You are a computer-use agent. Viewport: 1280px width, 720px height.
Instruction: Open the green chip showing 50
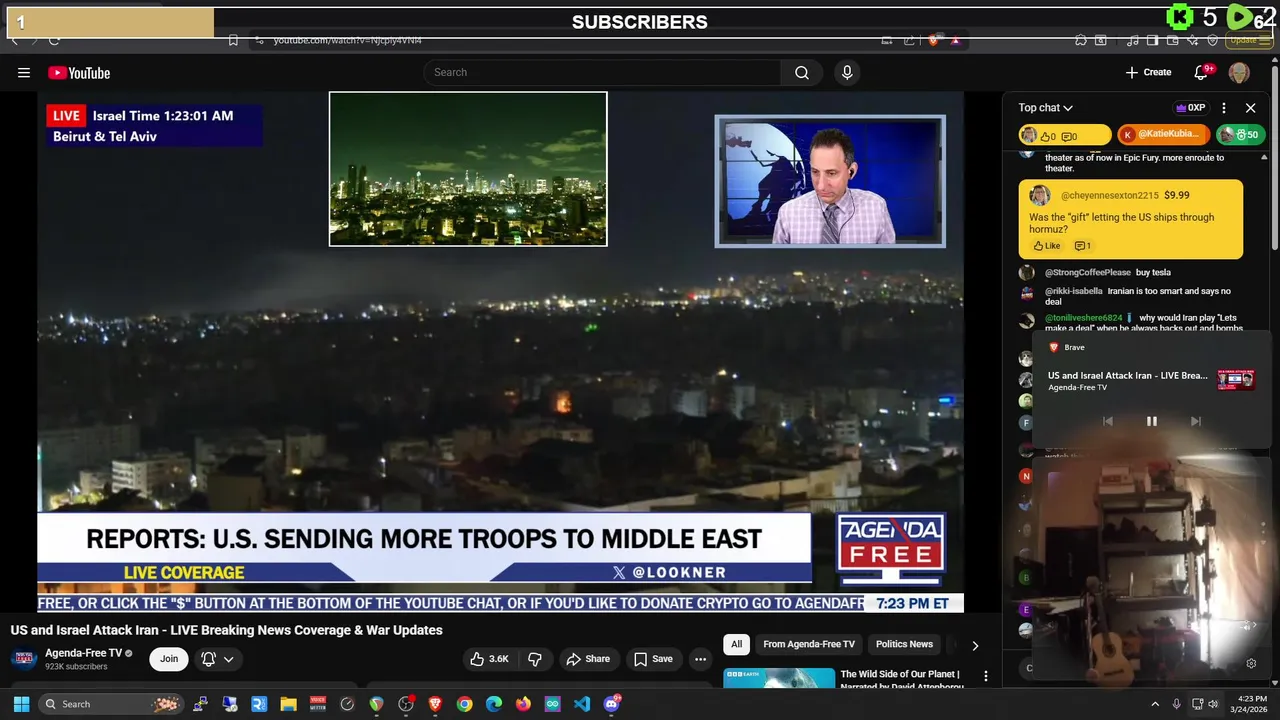pyautogui.click(x=1239, y=134)
